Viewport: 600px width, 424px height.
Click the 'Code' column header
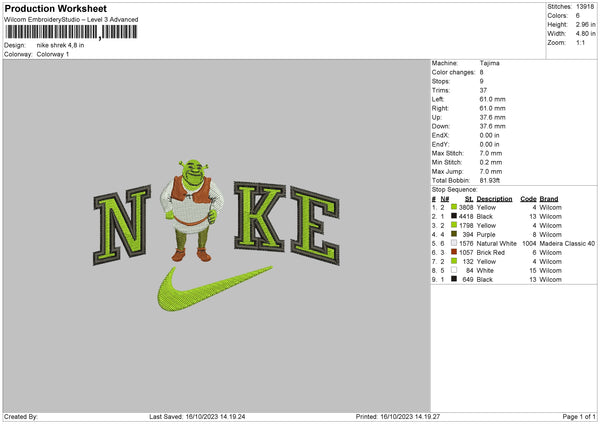tap(528, 199)
